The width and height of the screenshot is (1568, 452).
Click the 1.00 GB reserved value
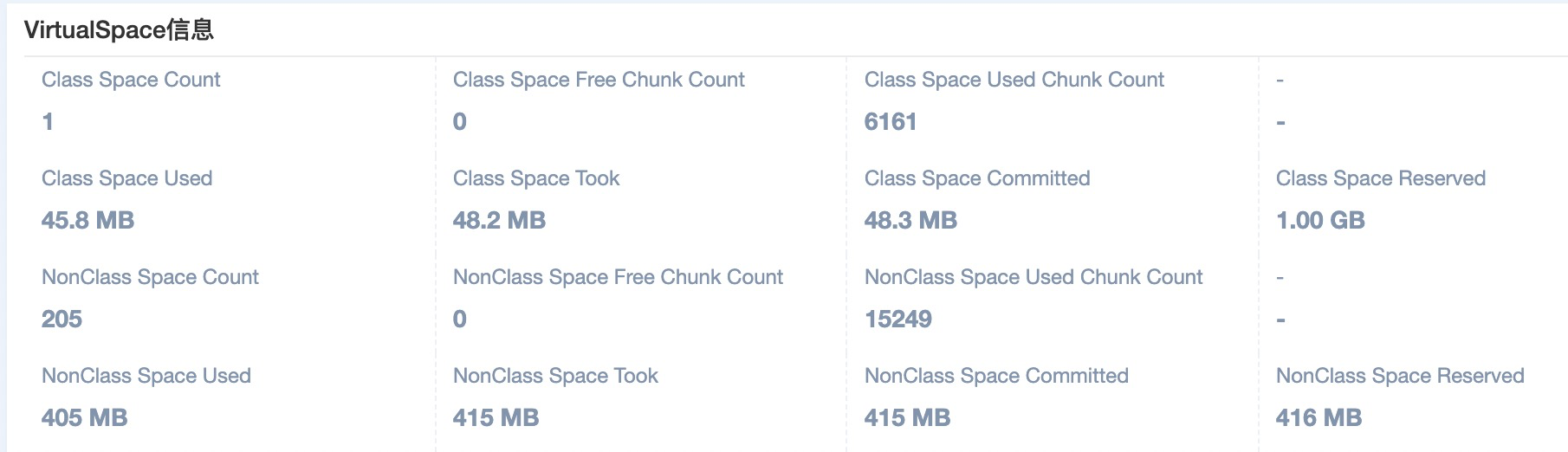pyautogui.click(x=1320, y=221)
